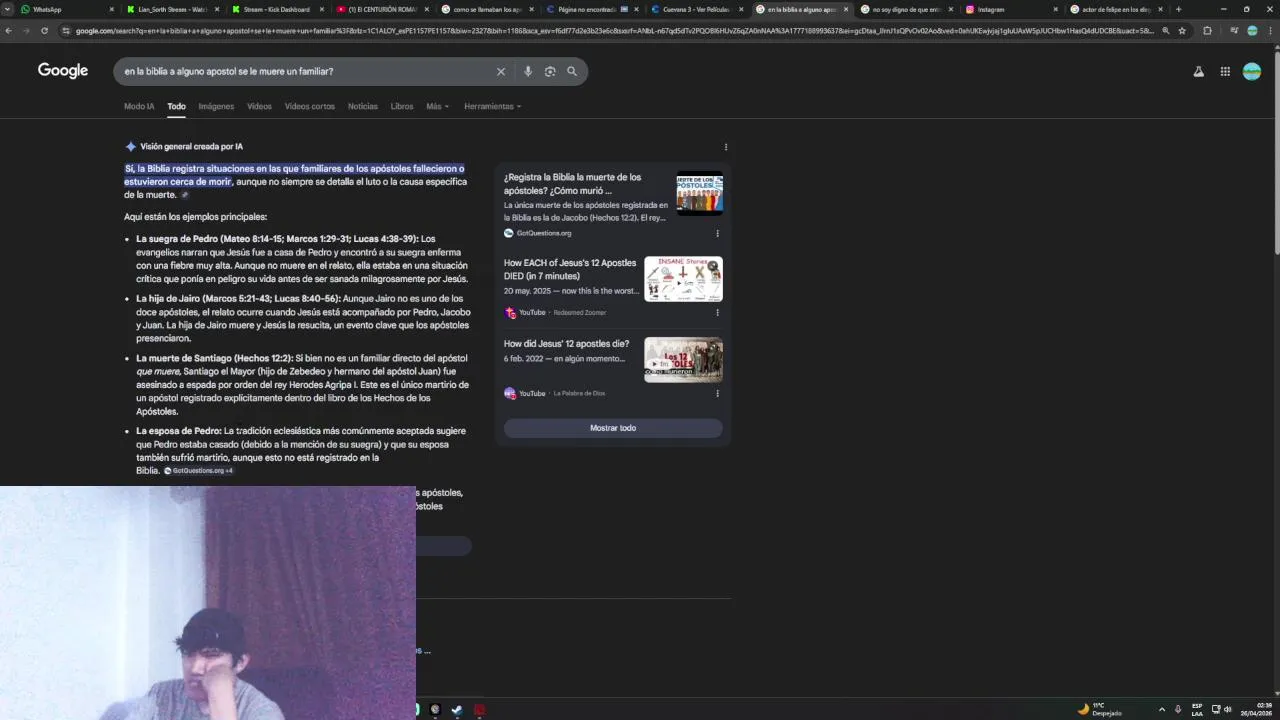
Task: Reload the page with refresh icon
Action: pos(44,31)
